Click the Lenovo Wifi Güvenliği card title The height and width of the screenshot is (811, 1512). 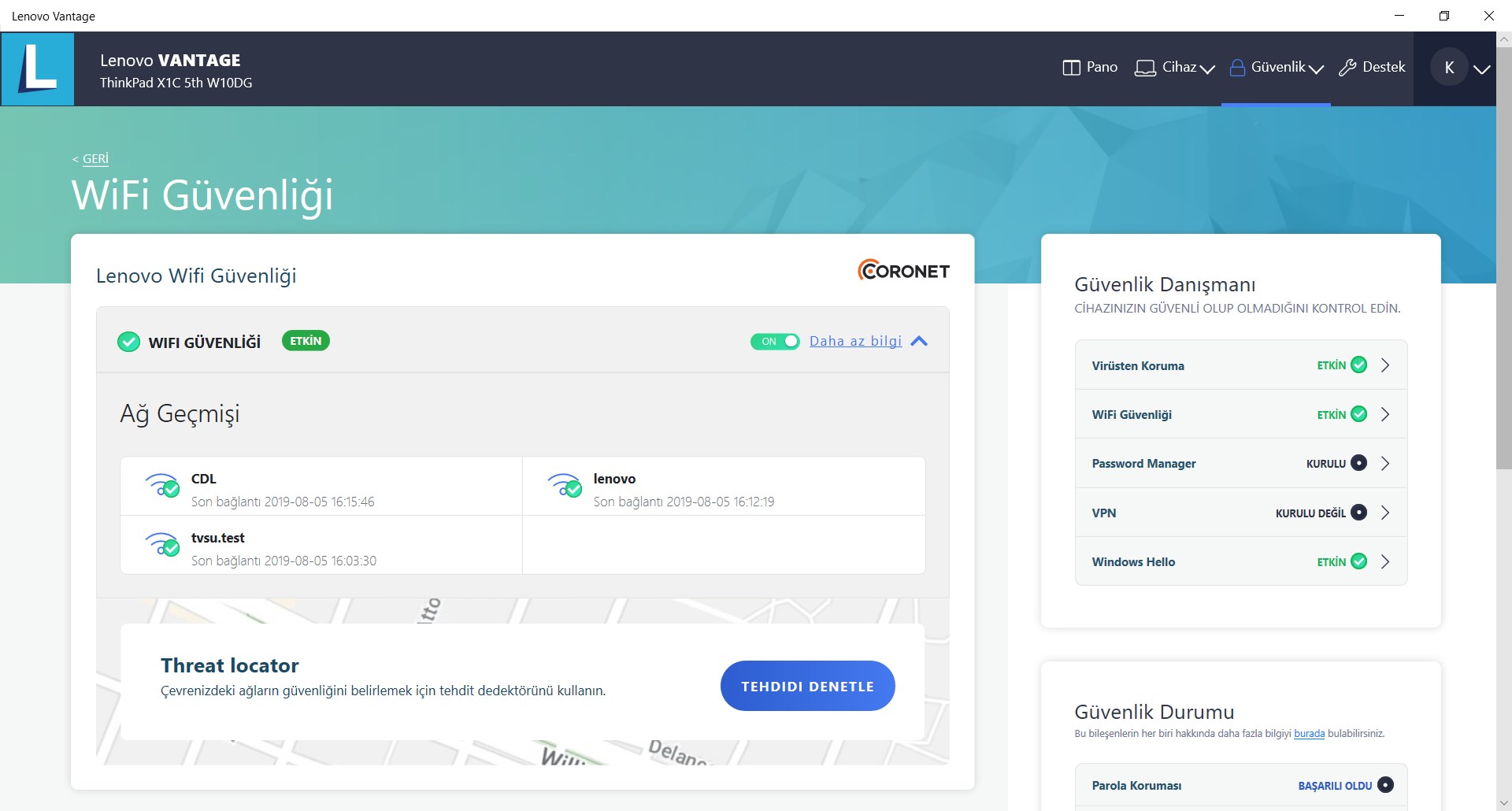(x=196, y=276)
